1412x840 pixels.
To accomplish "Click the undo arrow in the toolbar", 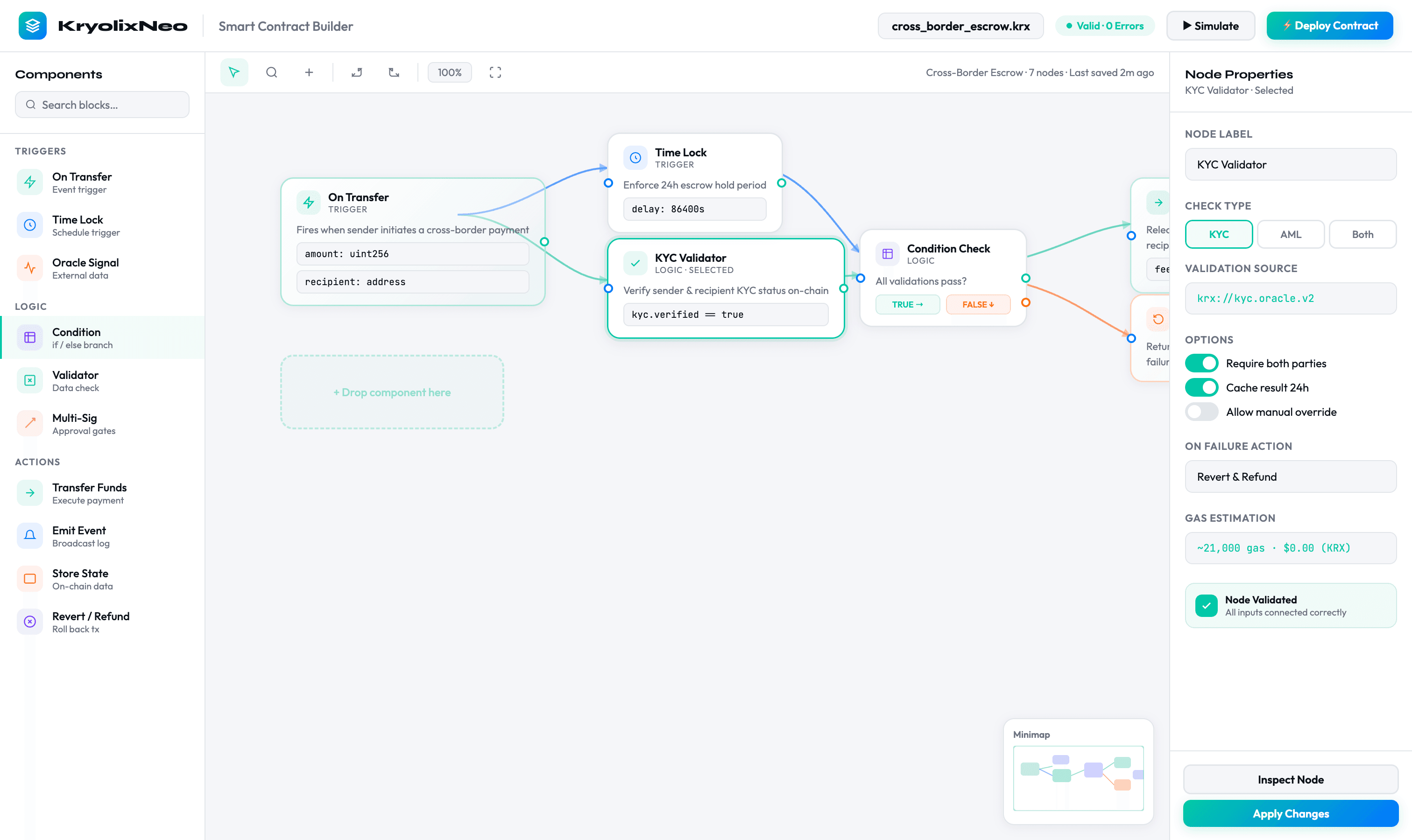I will click(x=357, y=72).
